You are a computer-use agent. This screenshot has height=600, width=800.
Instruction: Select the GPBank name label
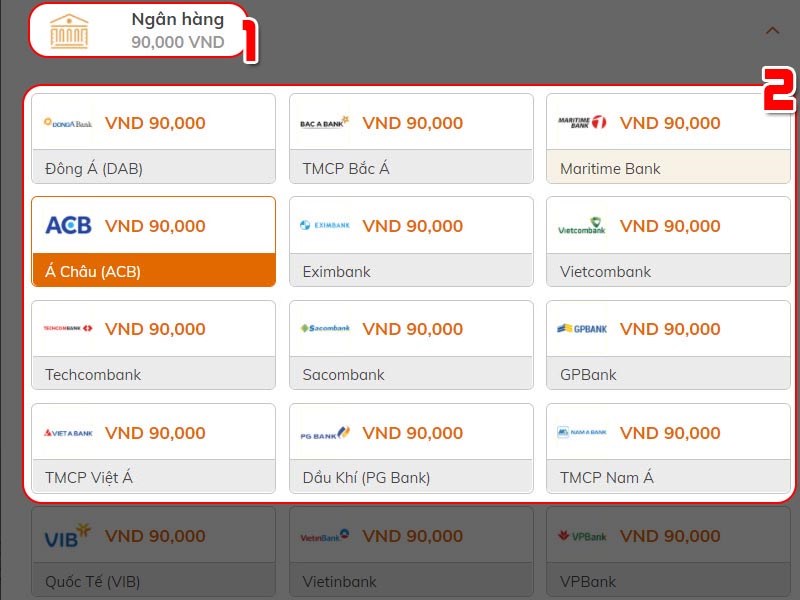click(x=588, y=374)
